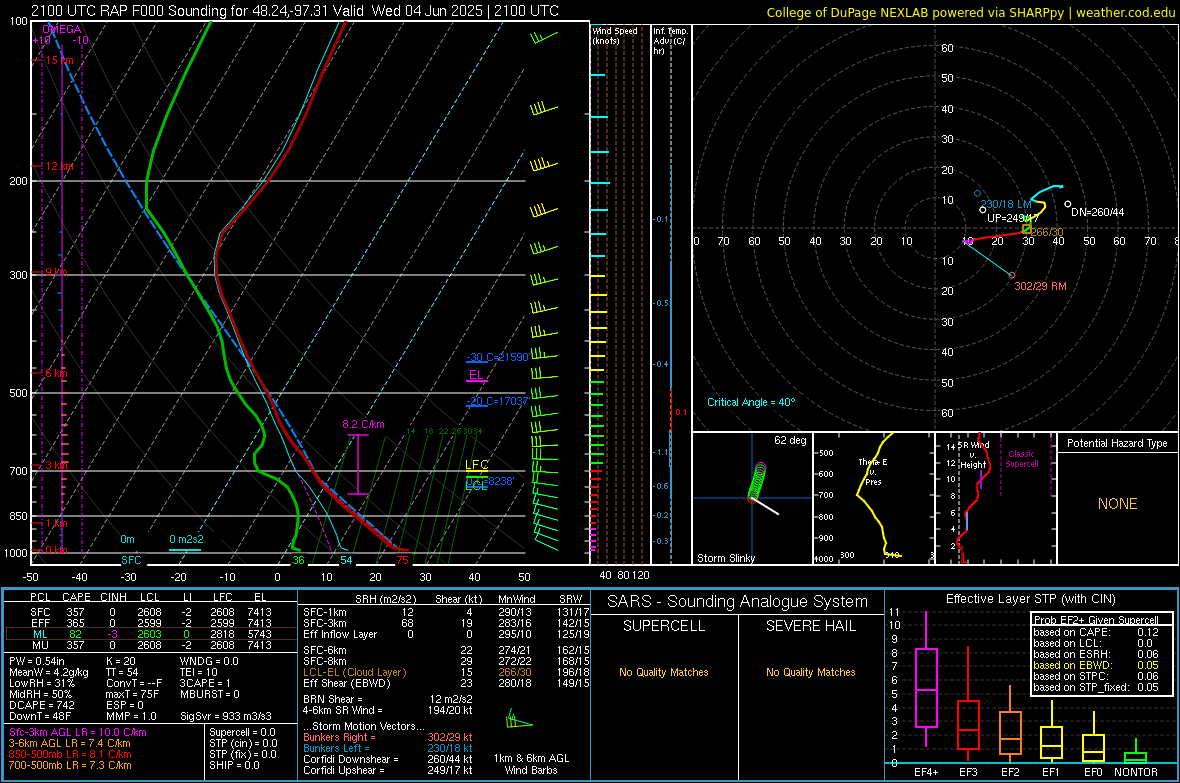
Task: Click the OMEGA label on the skew-T
Action: click(x=62, y=29)
